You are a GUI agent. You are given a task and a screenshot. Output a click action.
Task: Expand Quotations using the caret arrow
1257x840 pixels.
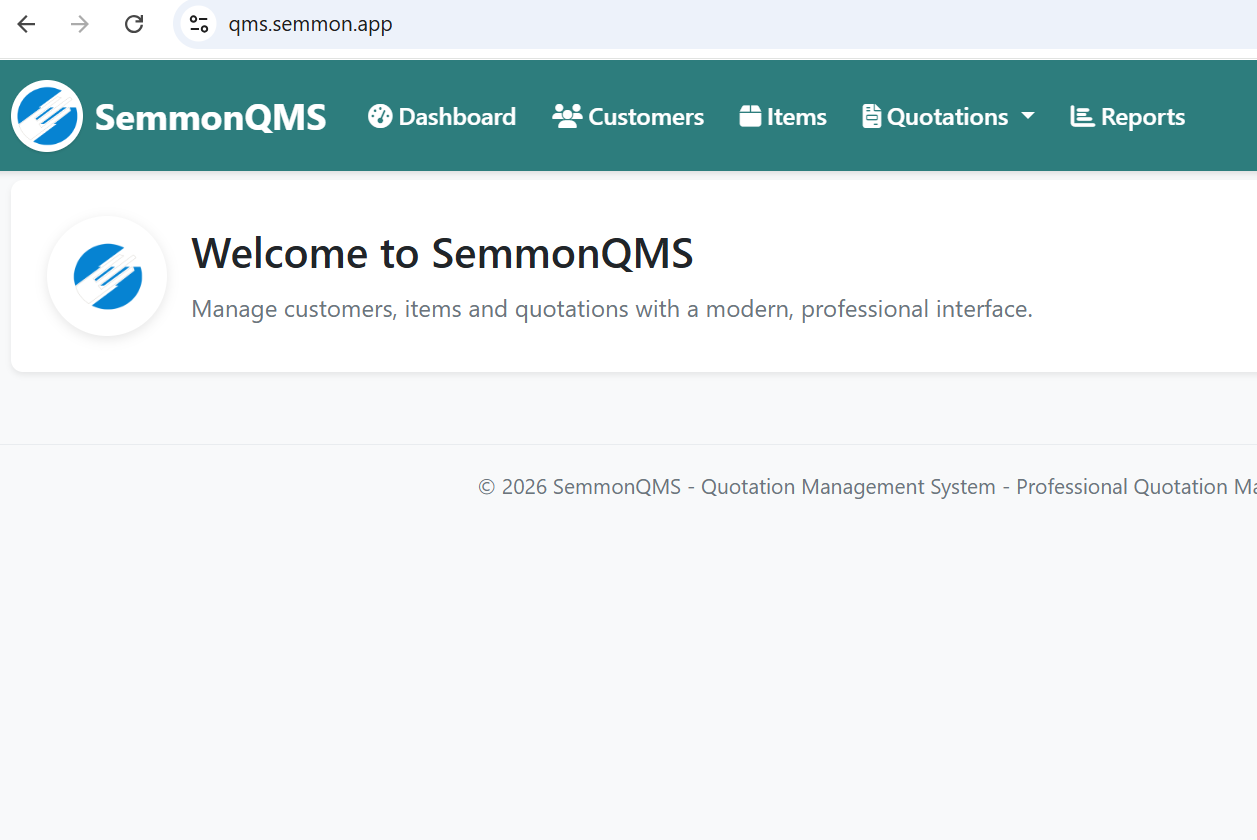pyautogui.click(x=1027, y=117)
